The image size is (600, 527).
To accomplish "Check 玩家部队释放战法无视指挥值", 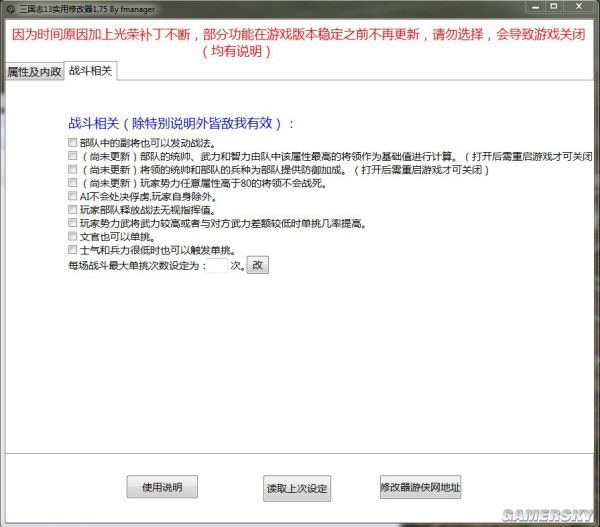I will [72, 209].
